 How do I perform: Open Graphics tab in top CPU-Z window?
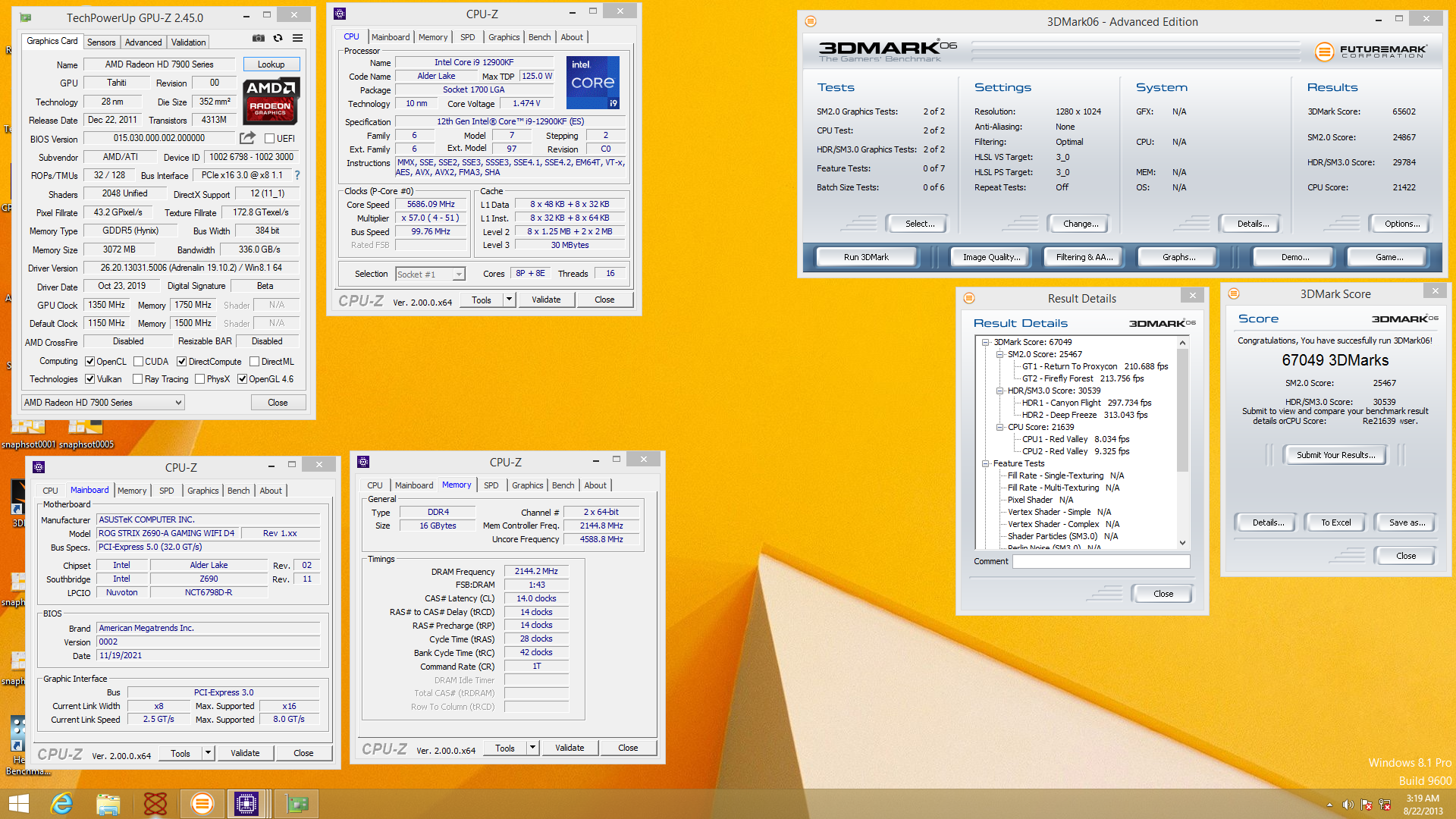coord(504,37)
